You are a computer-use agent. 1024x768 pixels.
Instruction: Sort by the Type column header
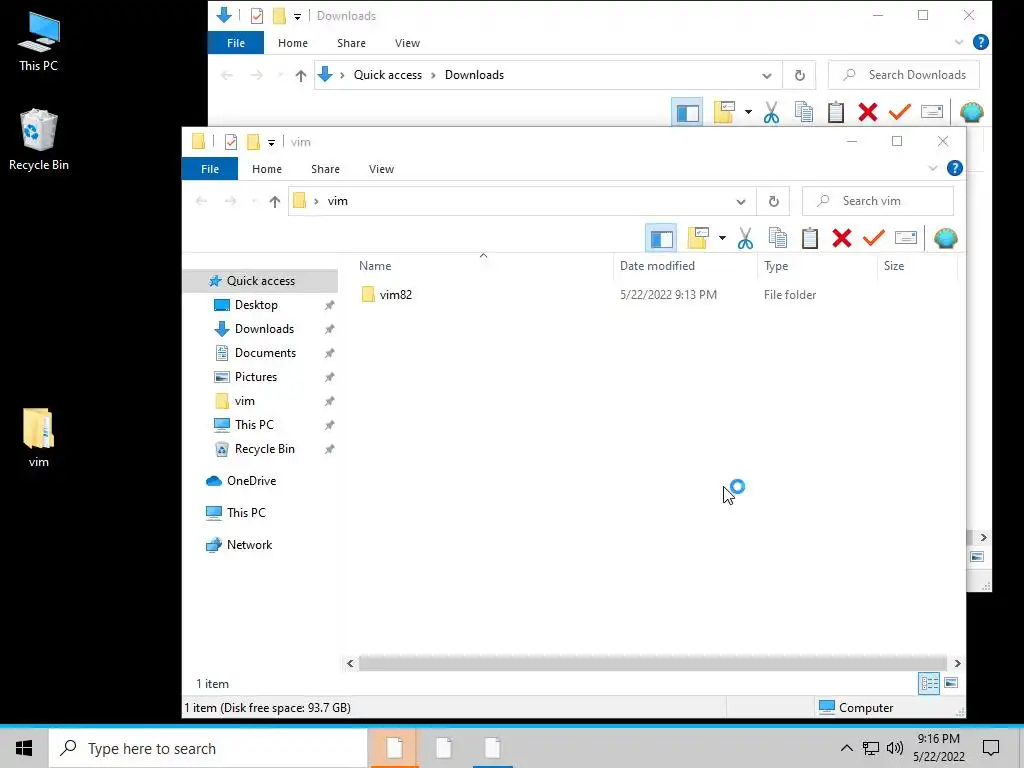click(776, 266)
